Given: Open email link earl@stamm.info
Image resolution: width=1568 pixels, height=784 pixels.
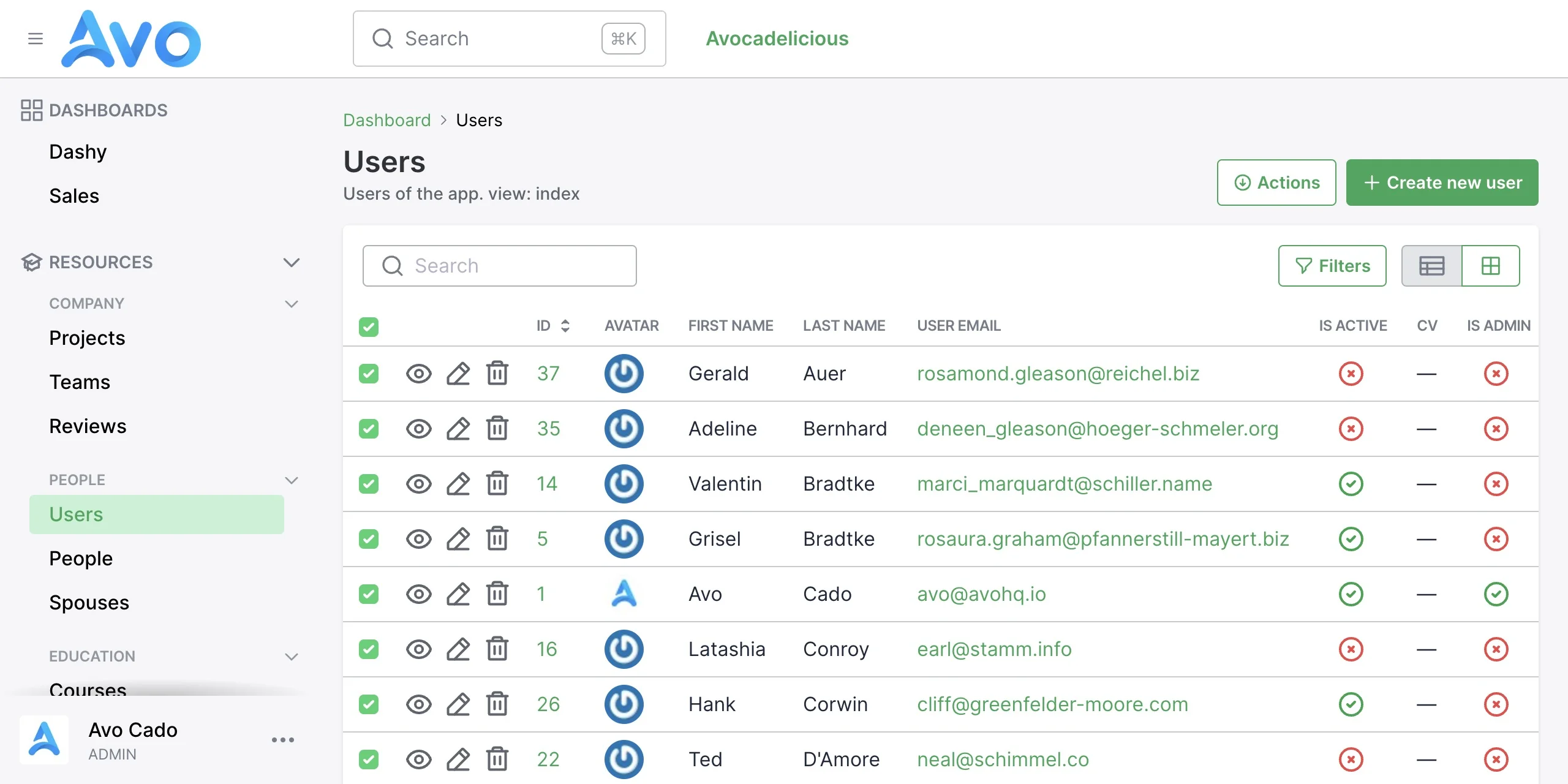Looking at the screenshot, I should (x=994, y=649).
